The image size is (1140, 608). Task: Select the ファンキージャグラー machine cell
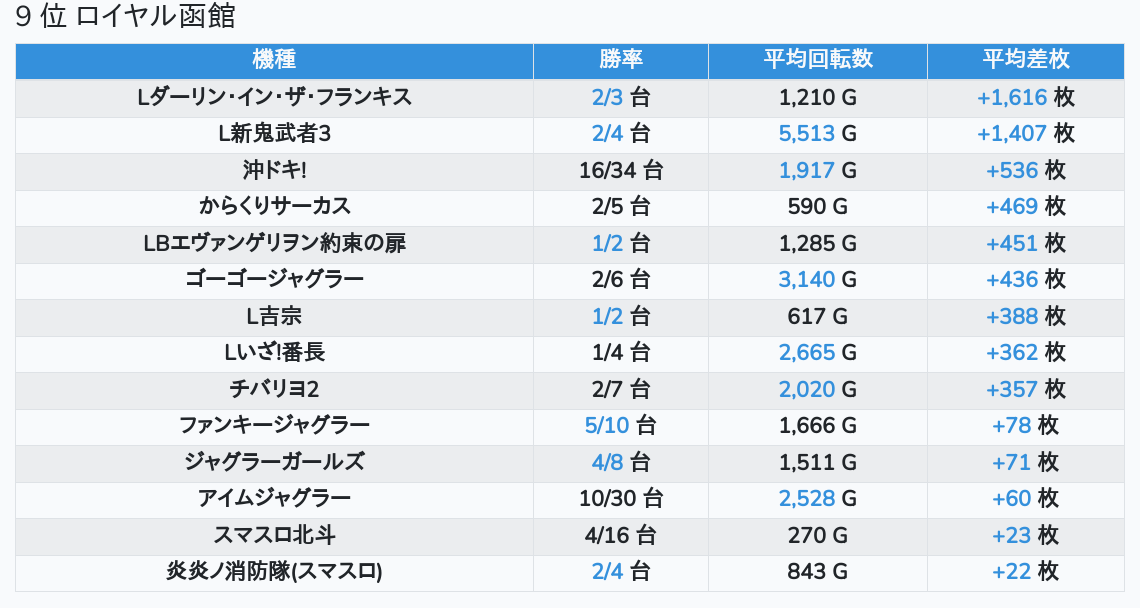[274, 425]
